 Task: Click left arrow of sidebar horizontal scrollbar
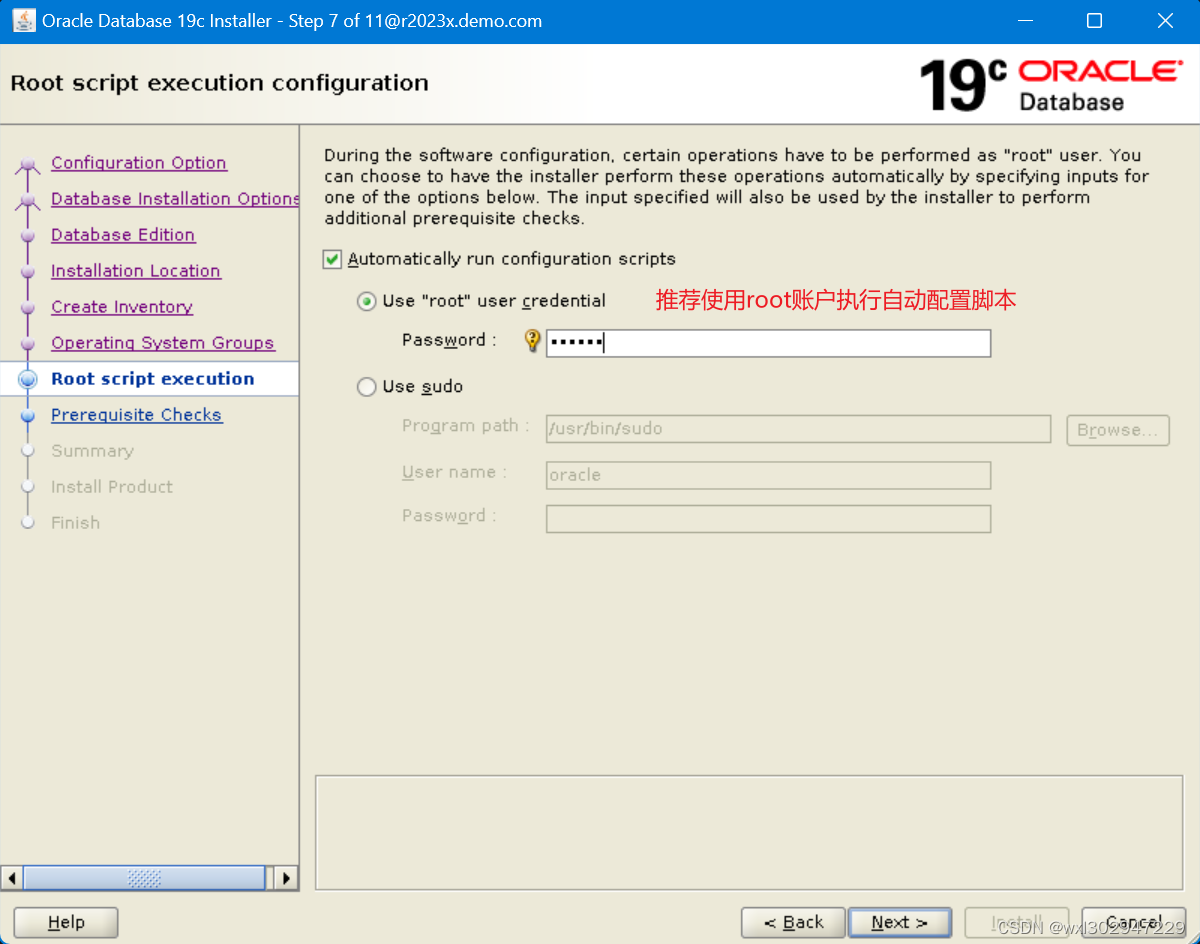(12, 878)
